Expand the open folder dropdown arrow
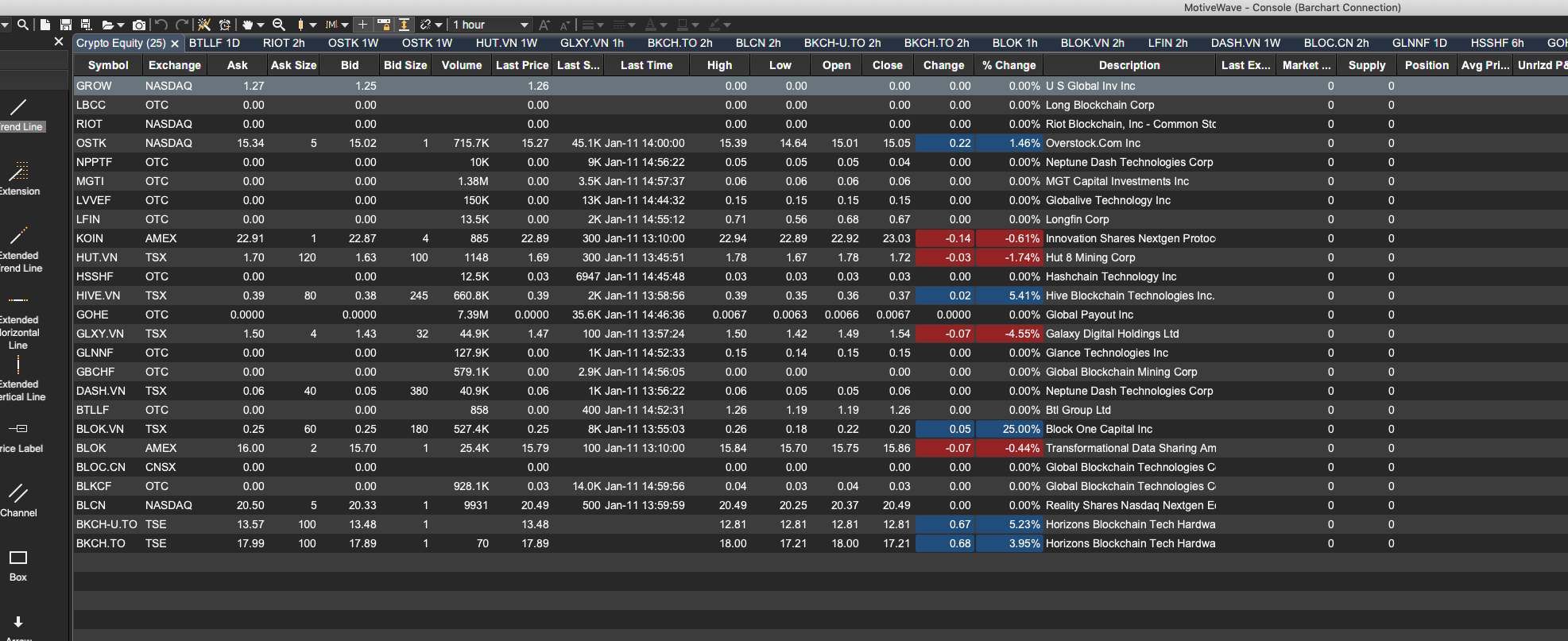This screenshot has width=1568, height=641. click(x=121, y=25)
